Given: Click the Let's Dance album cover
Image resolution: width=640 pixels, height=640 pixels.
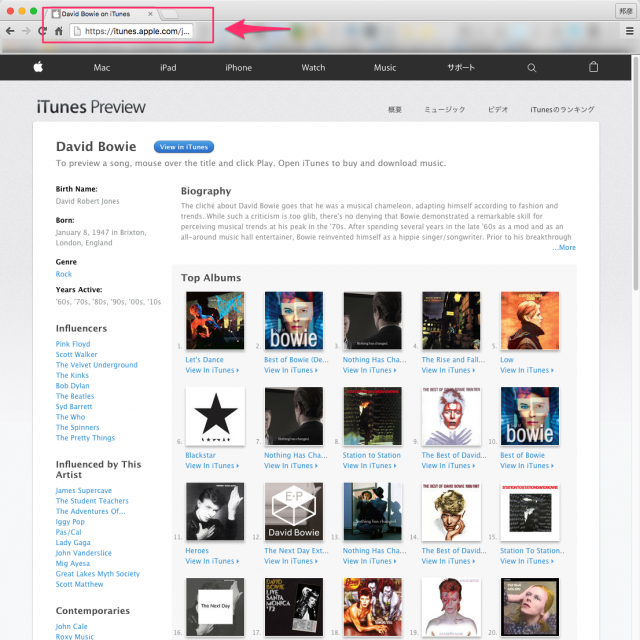Looking at the screenshot, I should pyautogui.click(x=215, y=320).
